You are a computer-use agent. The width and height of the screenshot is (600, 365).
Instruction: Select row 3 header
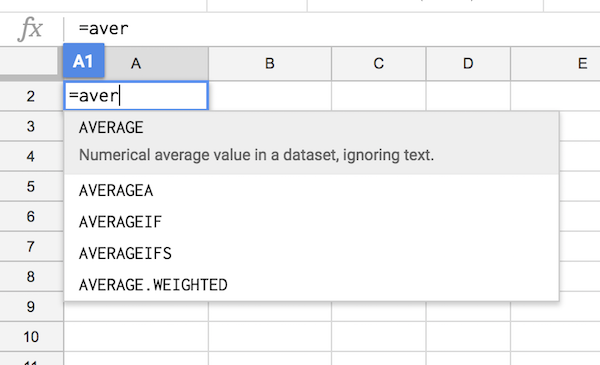tap(31, 126)
